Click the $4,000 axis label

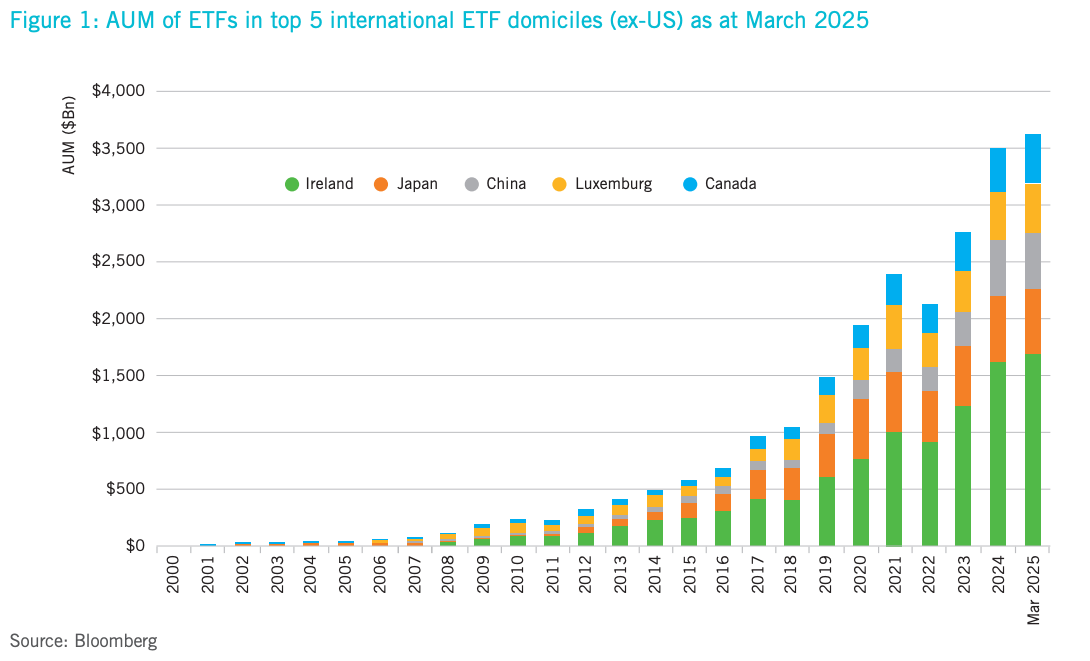[118, 91]
